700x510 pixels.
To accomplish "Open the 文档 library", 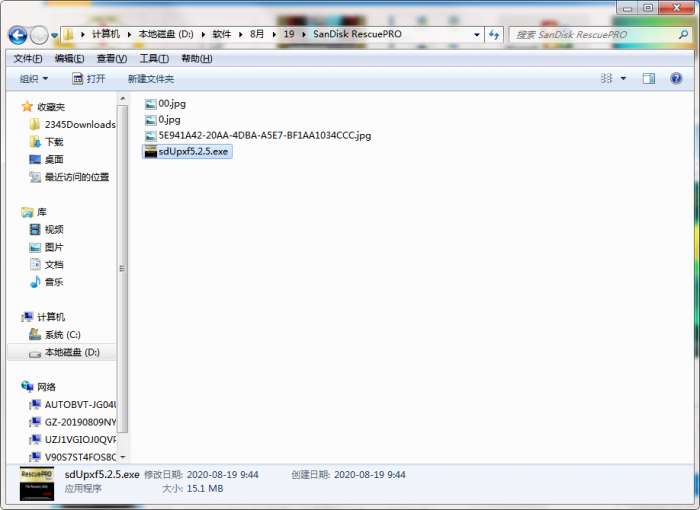I will coord(46,264).
